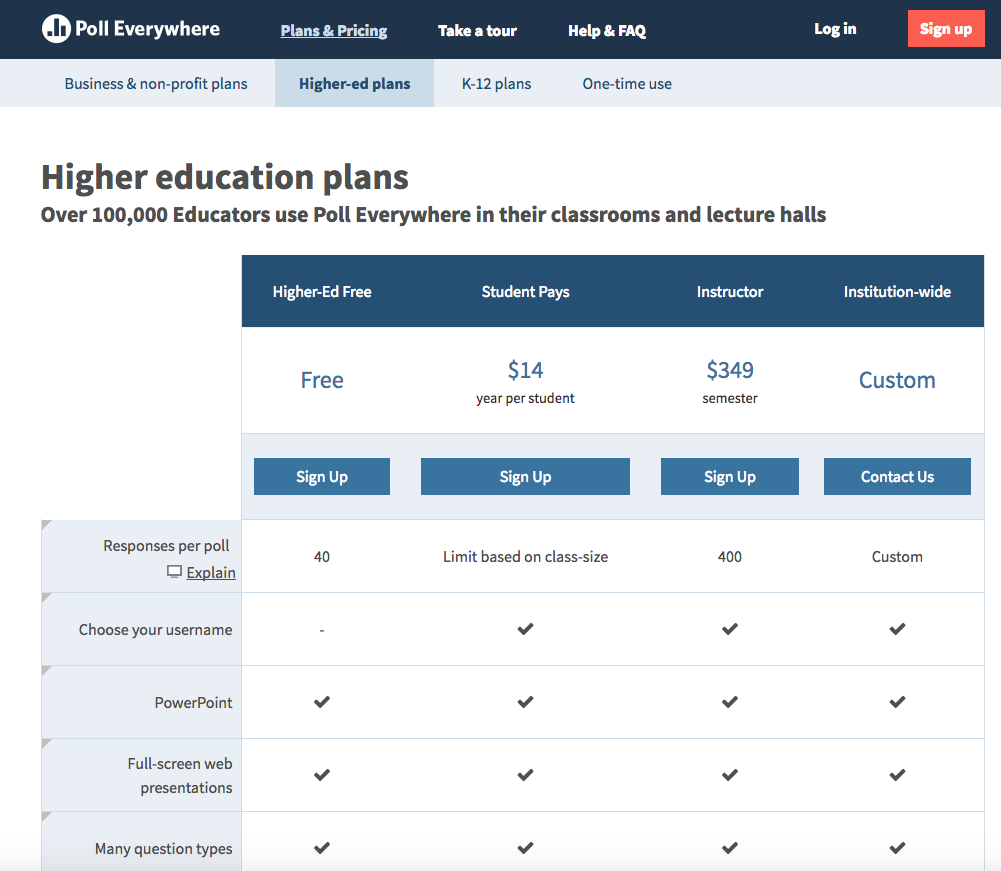
Task: Click Many question types checkmark under Institution-wide
Action: coord(897,848)
